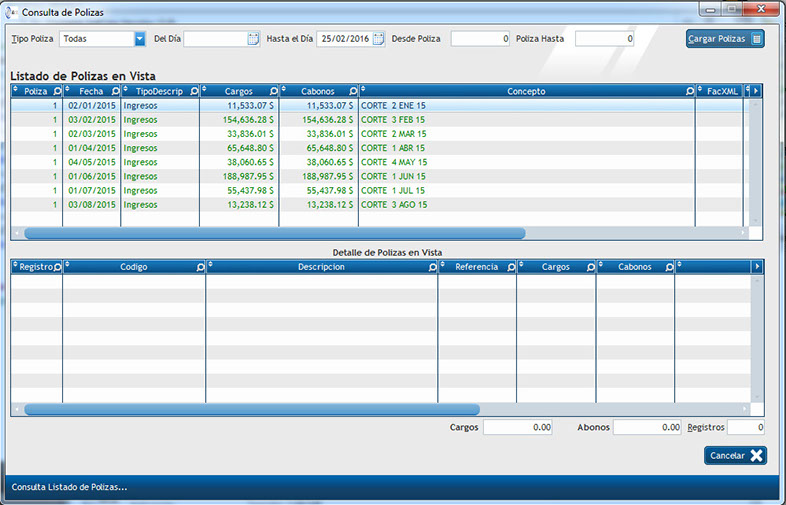This screenshot has height=505, width=786.
Task: Click search icon in Concepto column header
Action: click(x=689, y=91)
